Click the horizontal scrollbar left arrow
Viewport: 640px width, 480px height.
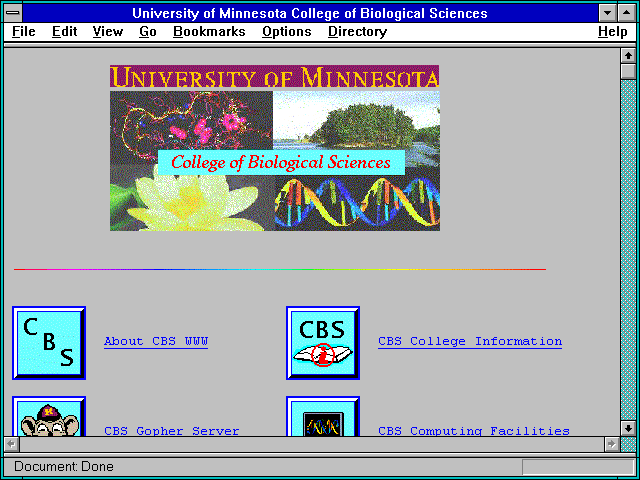point(12,444)
